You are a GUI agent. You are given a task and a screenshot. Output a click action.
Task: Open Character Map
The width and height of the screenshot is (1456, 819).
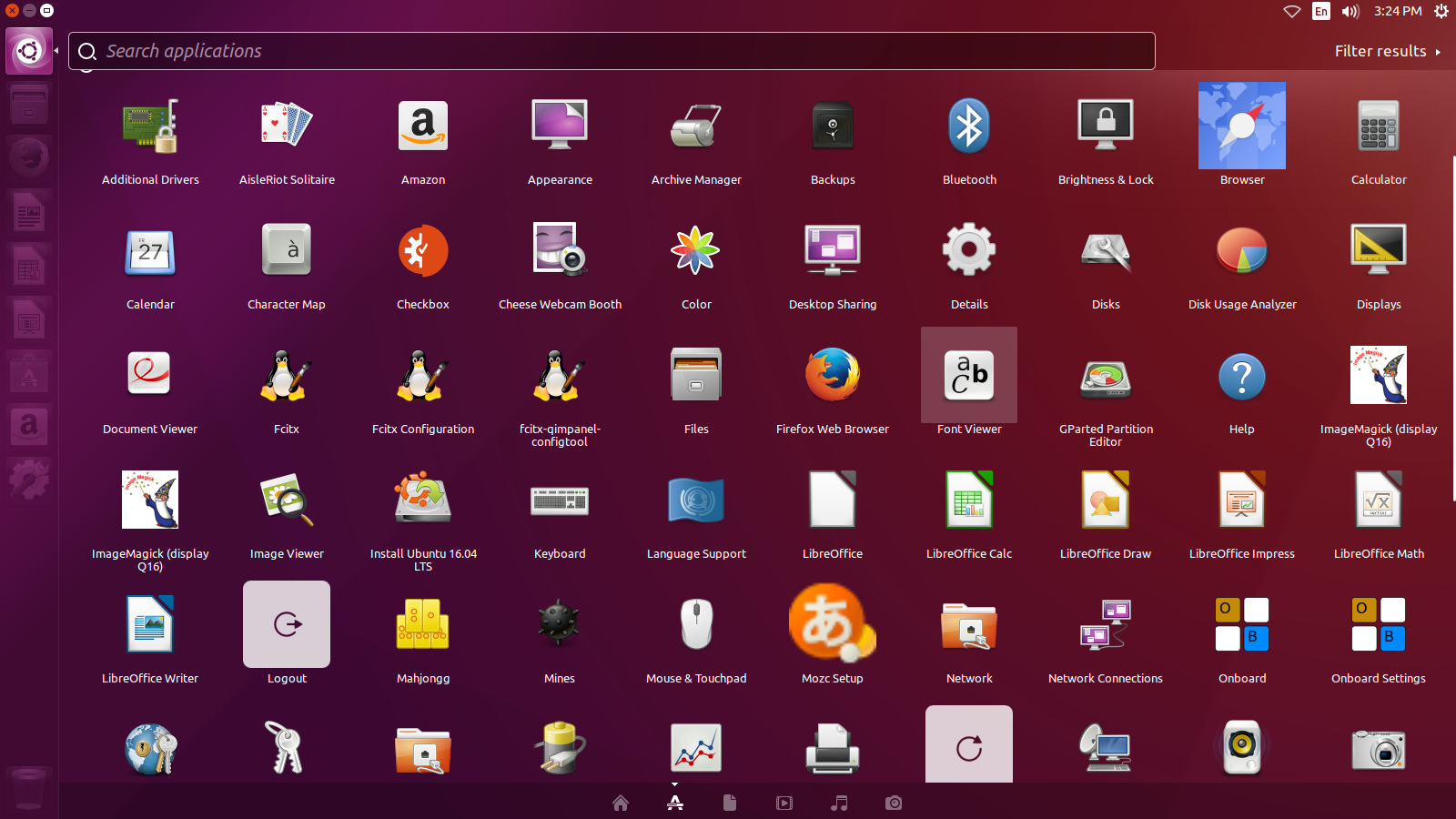click(x=287, y=250)
